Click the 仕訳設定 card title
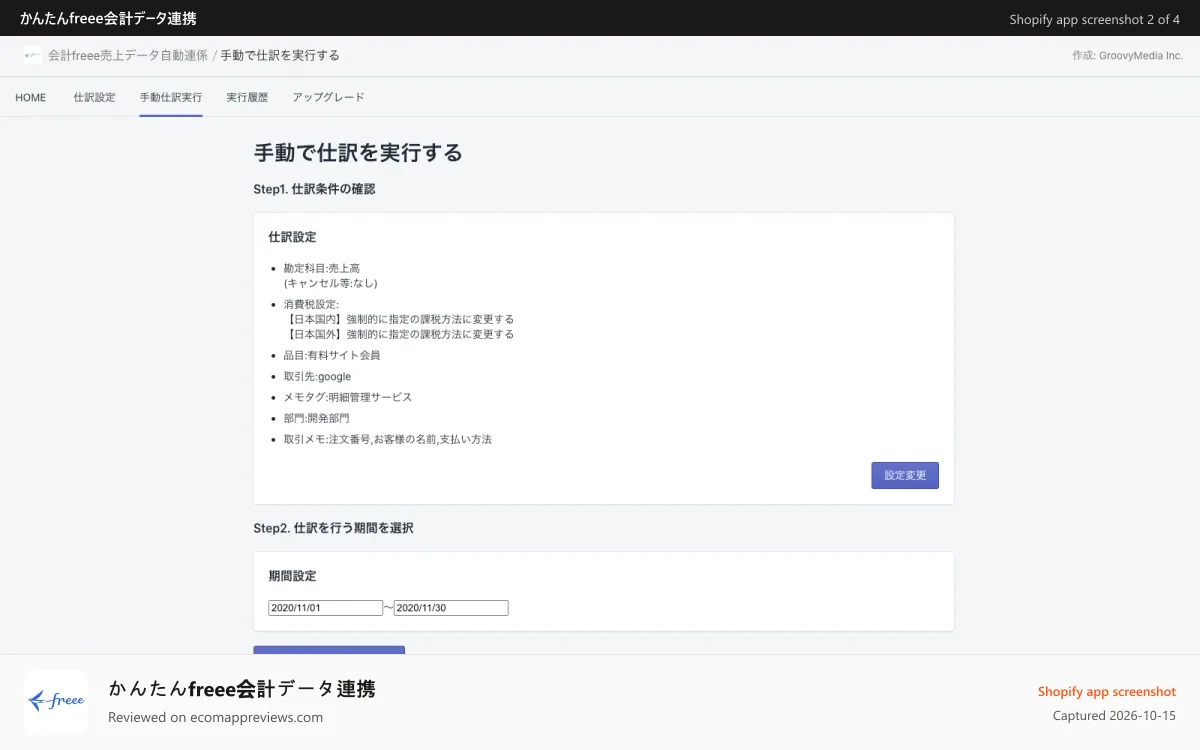 tap(292, 237)
